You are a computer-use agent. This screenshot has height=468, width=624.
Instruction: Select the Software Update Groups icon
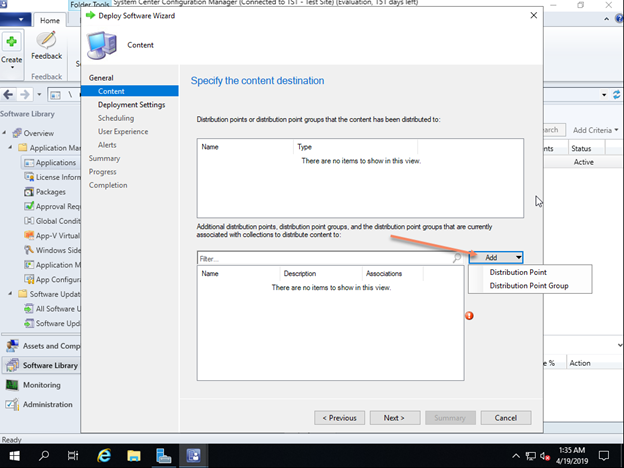pos(29,323)
